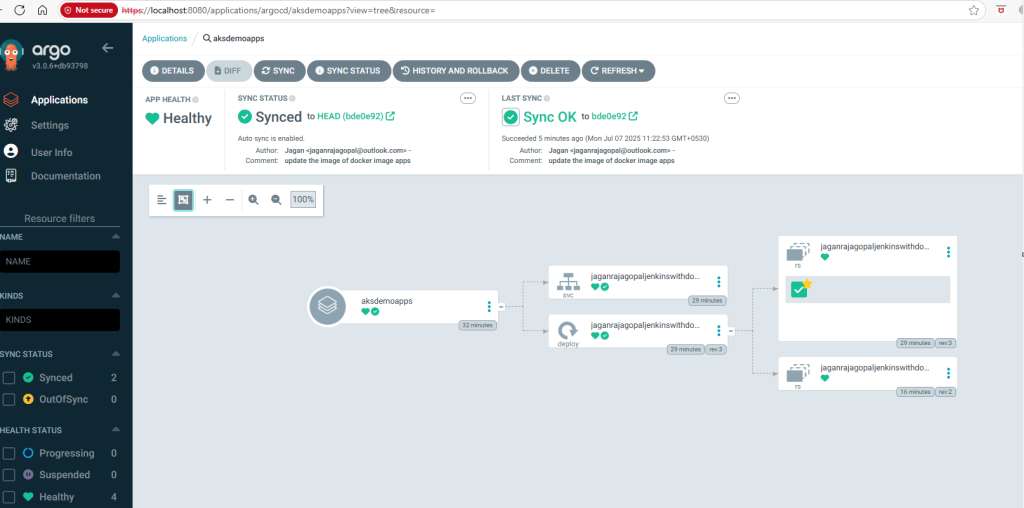The width and height of the screenshot is (1024, 508).
Task: Focus the NAME filter input field
Action: pos(60,261)
